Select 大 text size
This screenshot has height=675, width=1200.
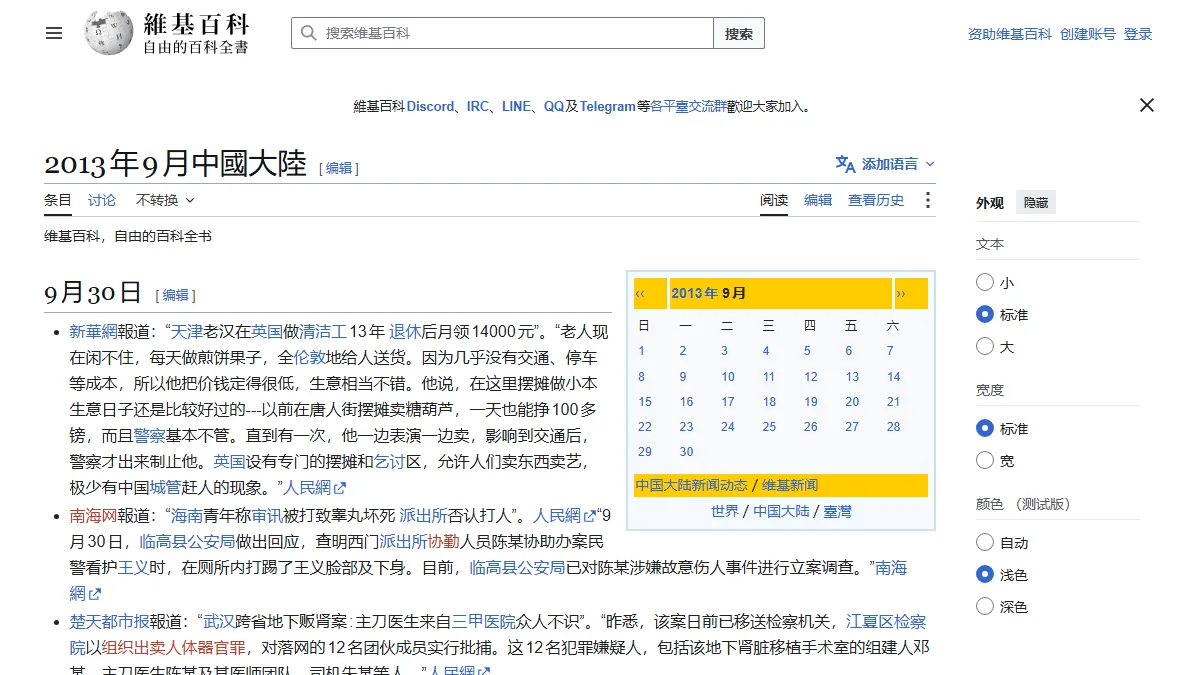point(985,347)
